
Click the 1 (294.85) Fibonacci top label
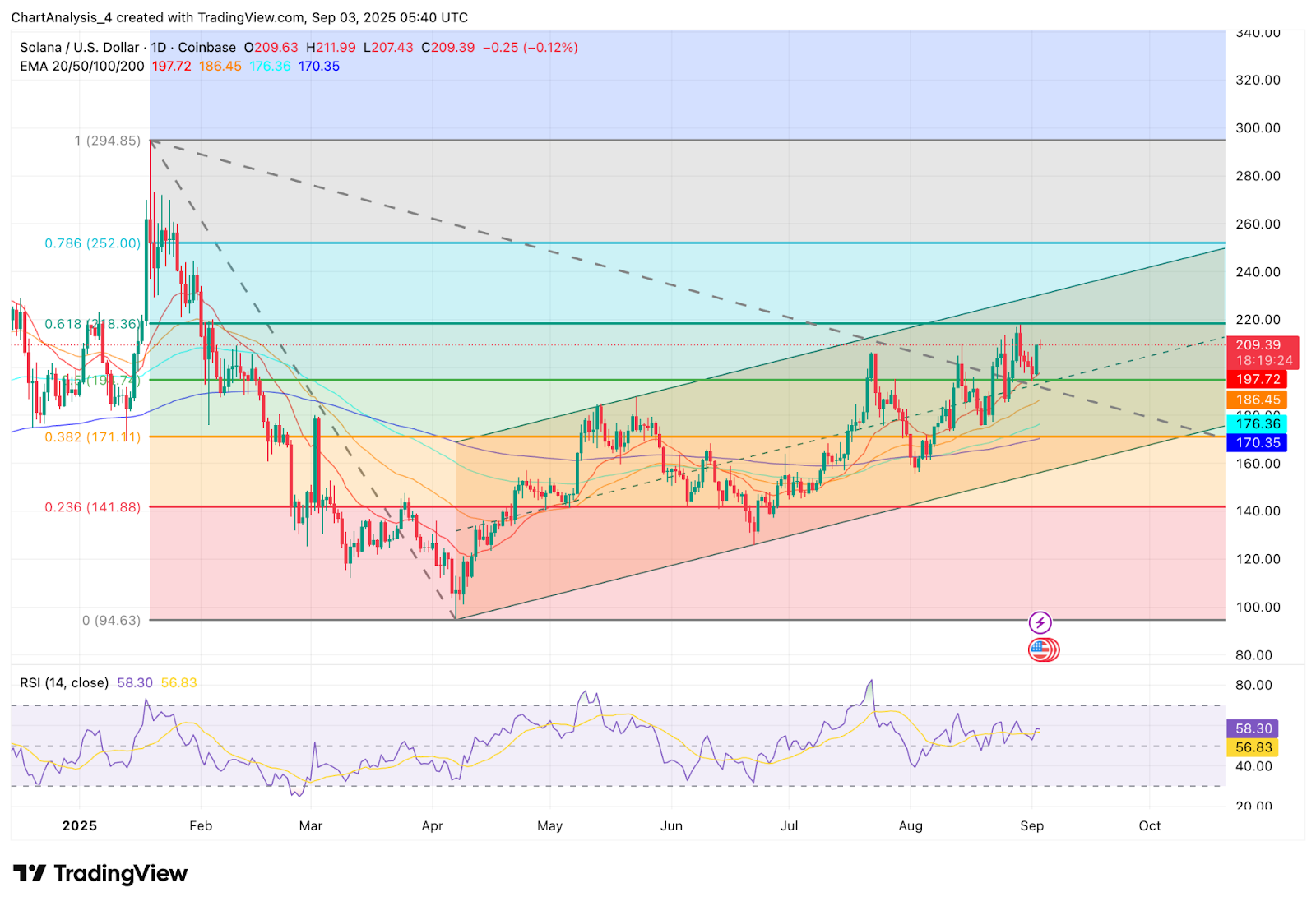pyautogui.click(x=108, y=141)
